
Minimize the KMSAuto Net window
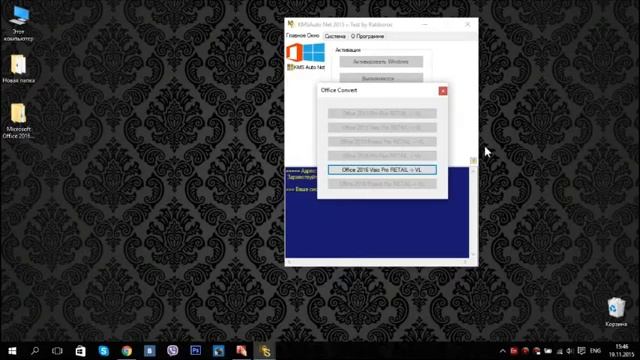[x=425, y=24]
